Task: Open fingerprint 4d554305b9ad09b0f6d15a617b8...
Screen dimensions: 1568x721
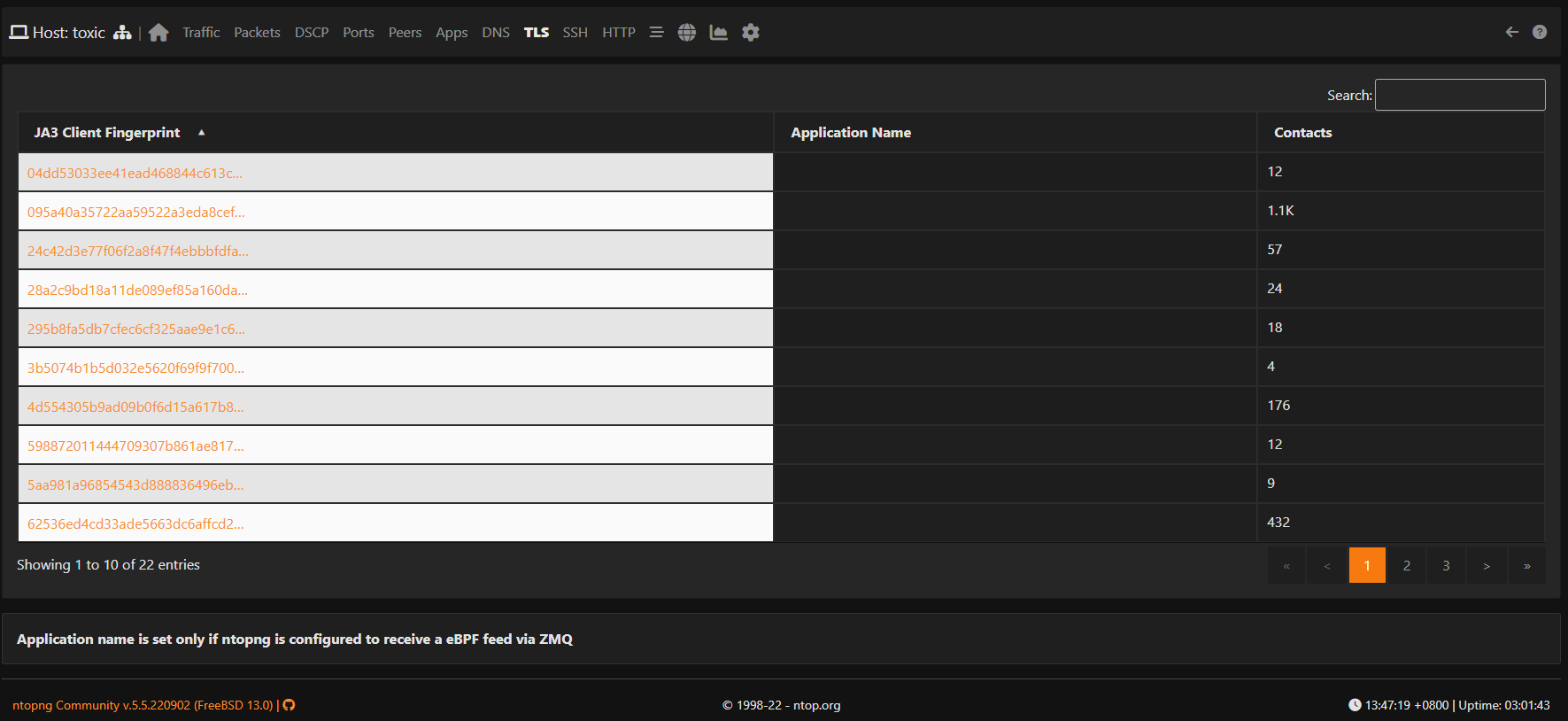Action: [x=135, y=407]
